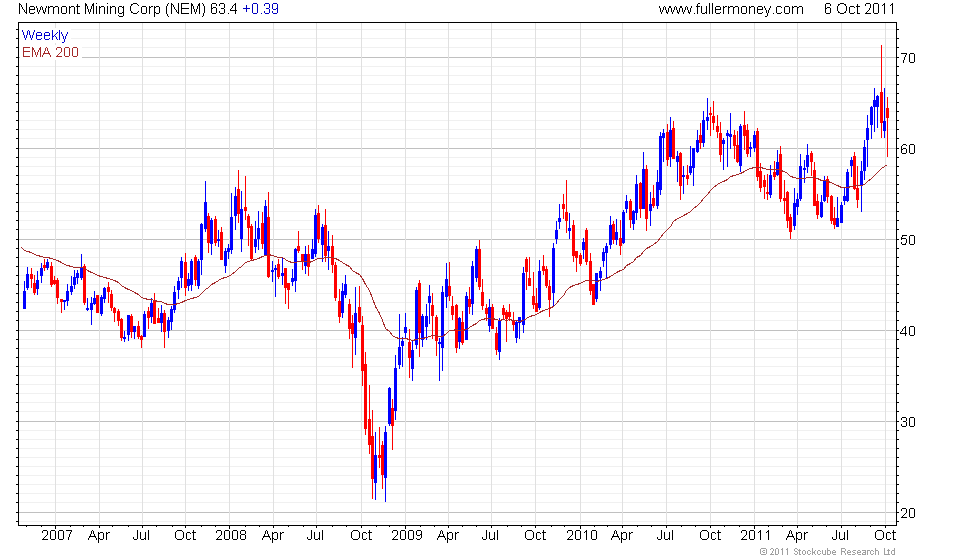
Task: Select the Weekly timeframe label
Action: point(45,36)
